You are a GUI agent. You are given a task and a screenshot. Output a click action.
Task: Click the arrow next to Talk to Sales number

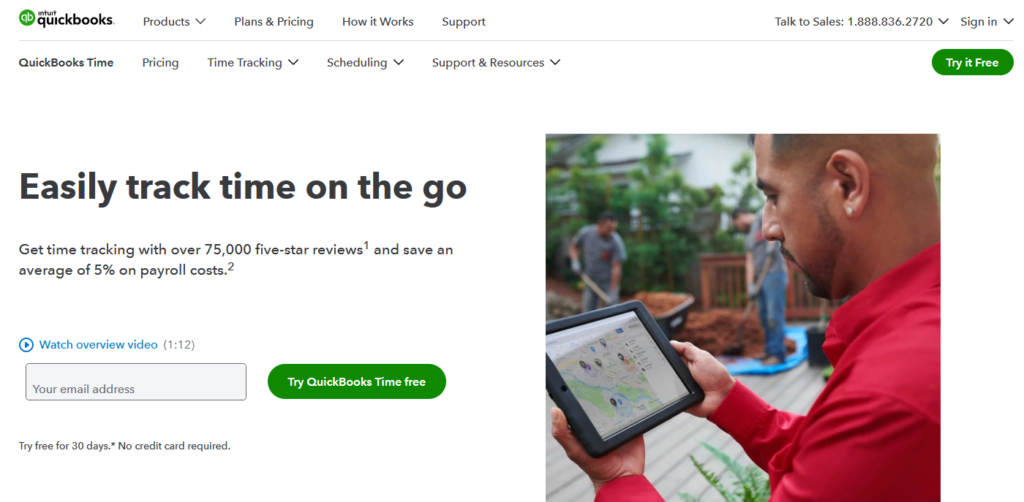point(943,22)
